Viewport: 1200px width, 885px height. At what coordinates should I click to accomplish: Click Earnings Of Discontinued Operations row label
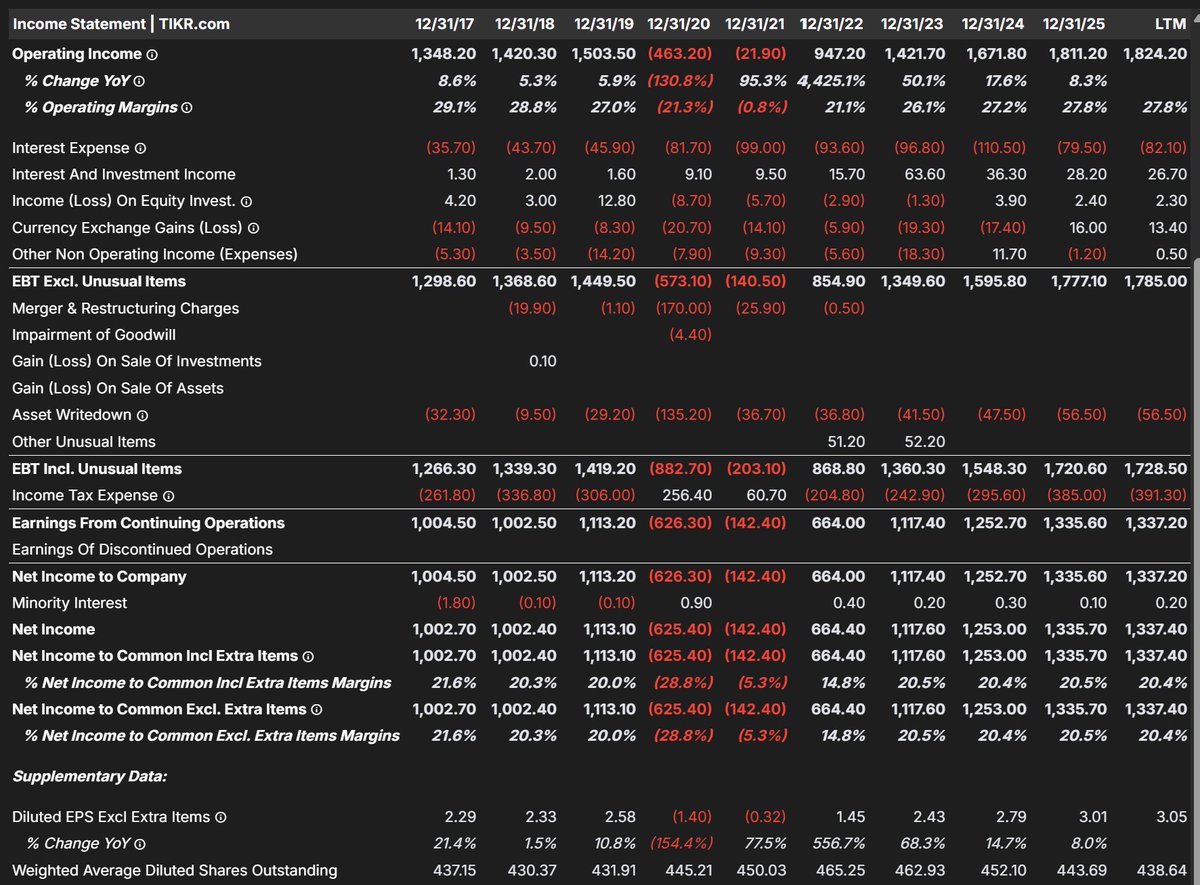142,549
